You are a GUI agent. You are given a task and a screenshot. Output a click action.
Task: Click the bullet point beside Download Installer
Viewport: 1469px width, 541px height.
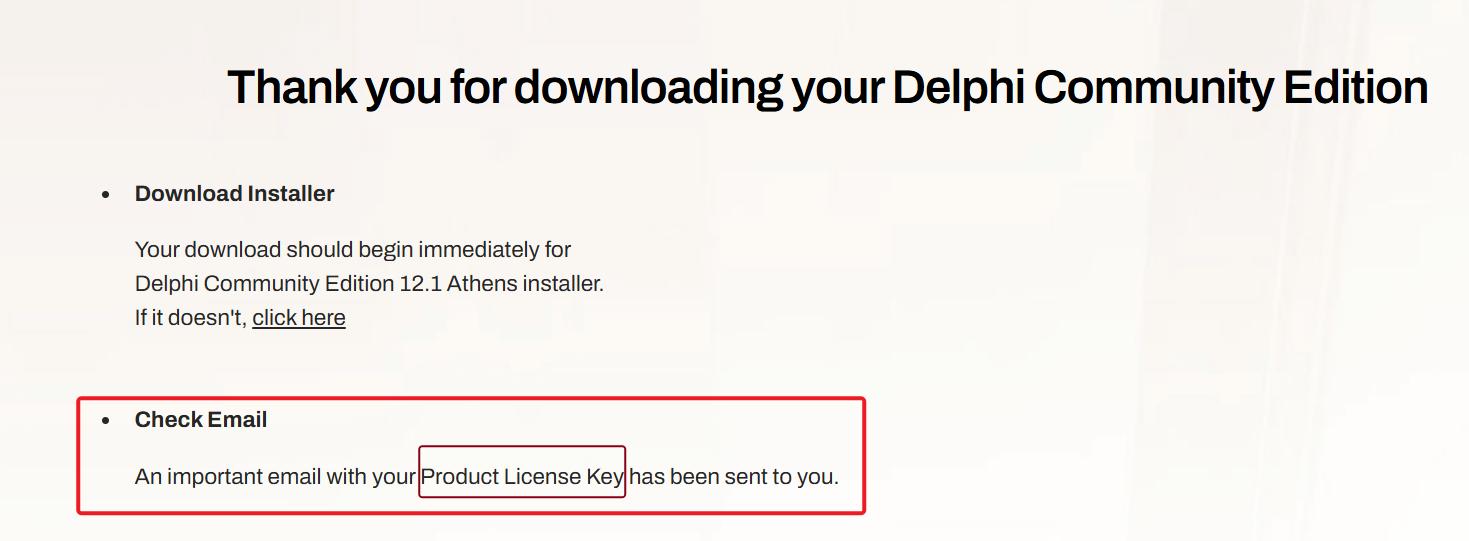click(x=106, y=195)
